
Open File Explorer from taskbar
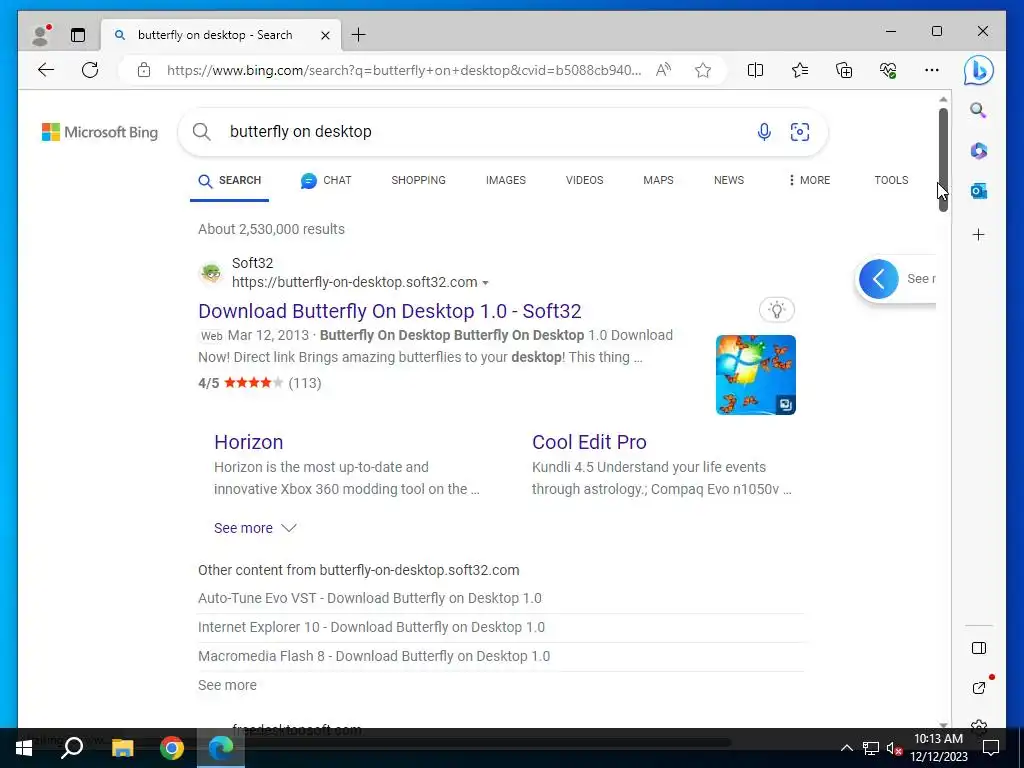pos(122,748)
